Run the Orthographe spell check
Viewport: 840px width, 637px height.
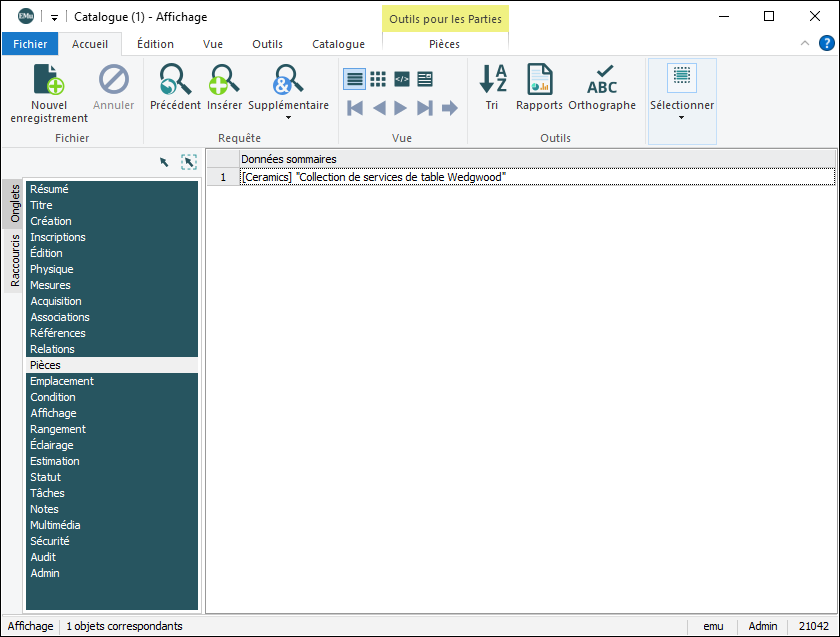point(602,79)
